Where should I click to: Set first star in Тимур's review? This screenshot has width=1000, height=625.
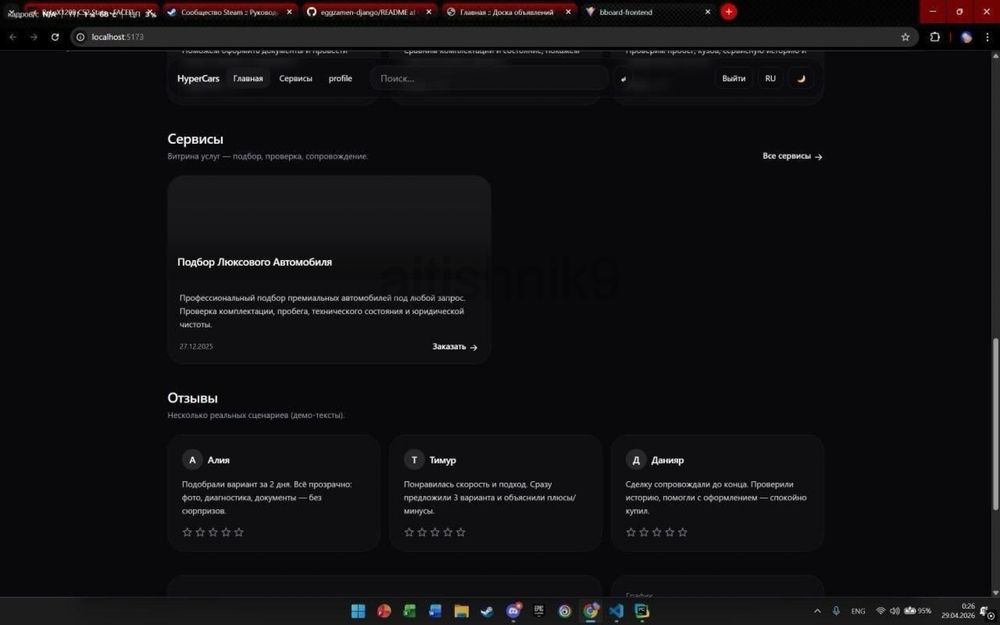(x=409, y=532)
